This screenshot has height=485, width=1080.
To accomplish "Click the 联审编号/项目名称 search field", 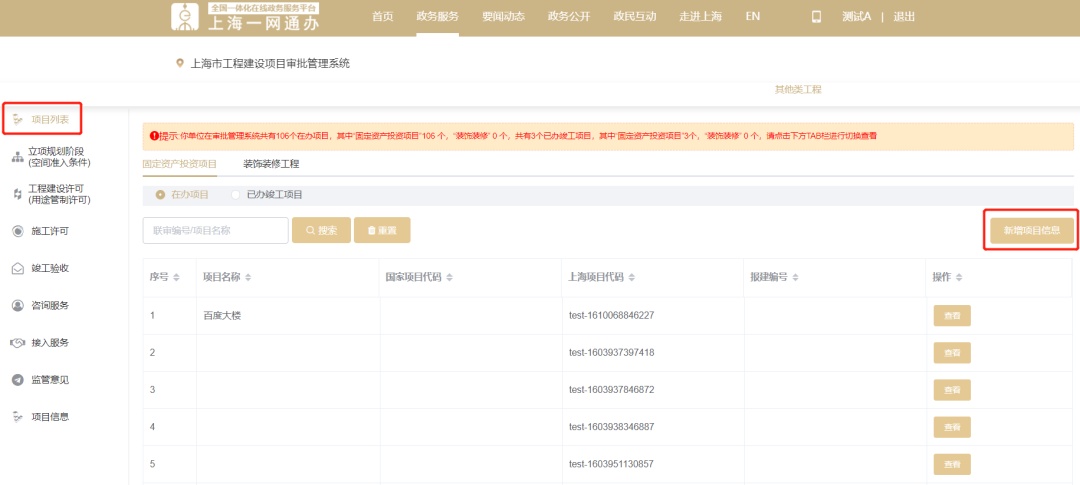I will pyautogui.click(x=215, y=230).
